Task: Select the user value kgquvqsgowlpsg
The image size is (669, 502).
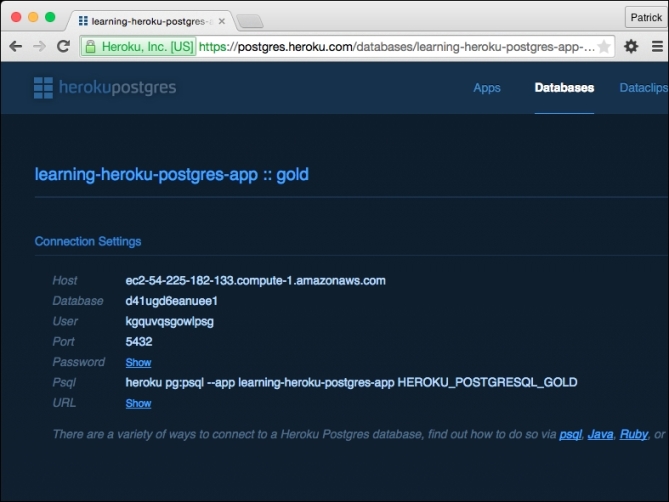Action: pos(169,322)
